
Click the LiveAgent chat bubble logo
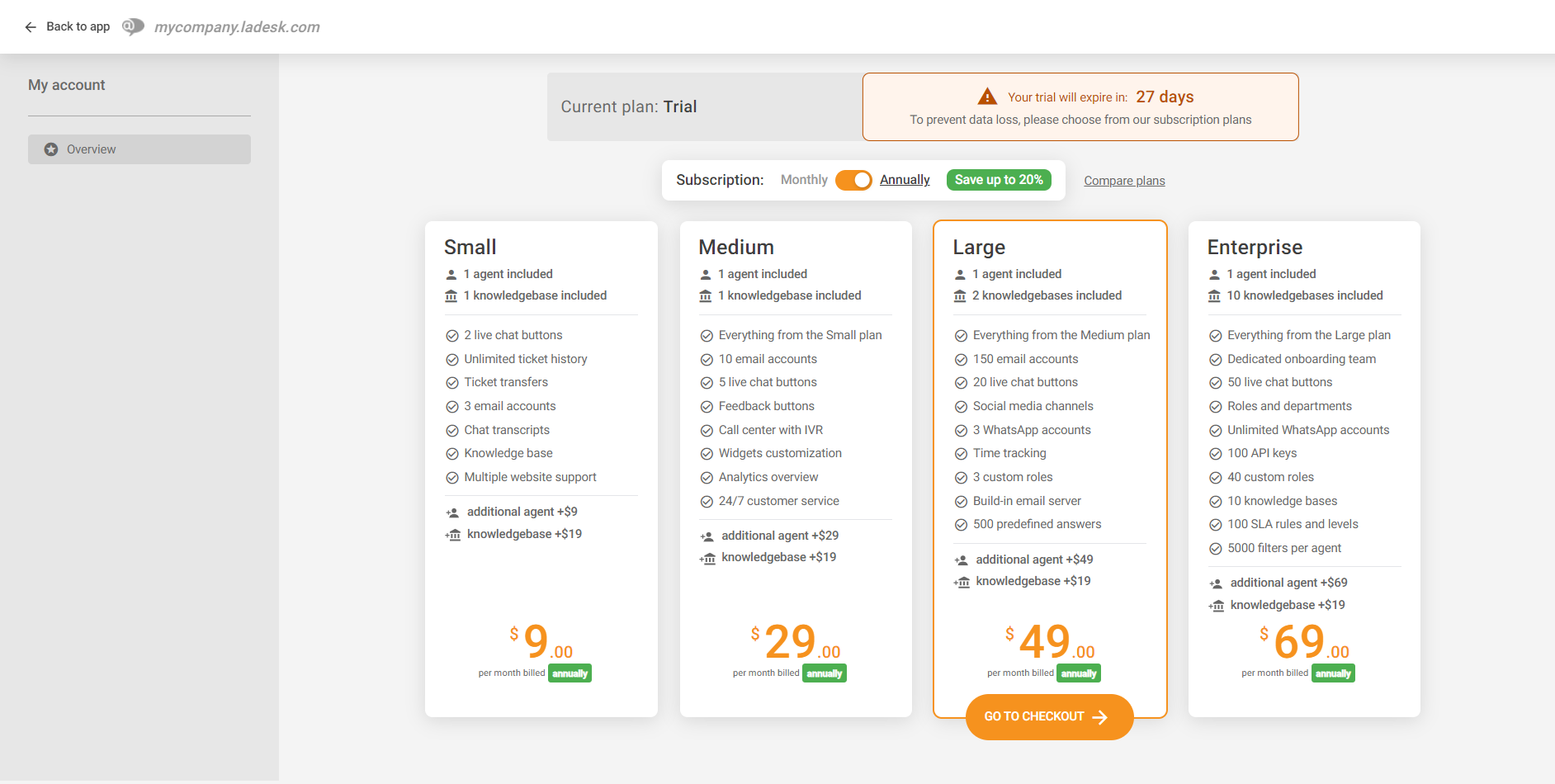point(133,27)
